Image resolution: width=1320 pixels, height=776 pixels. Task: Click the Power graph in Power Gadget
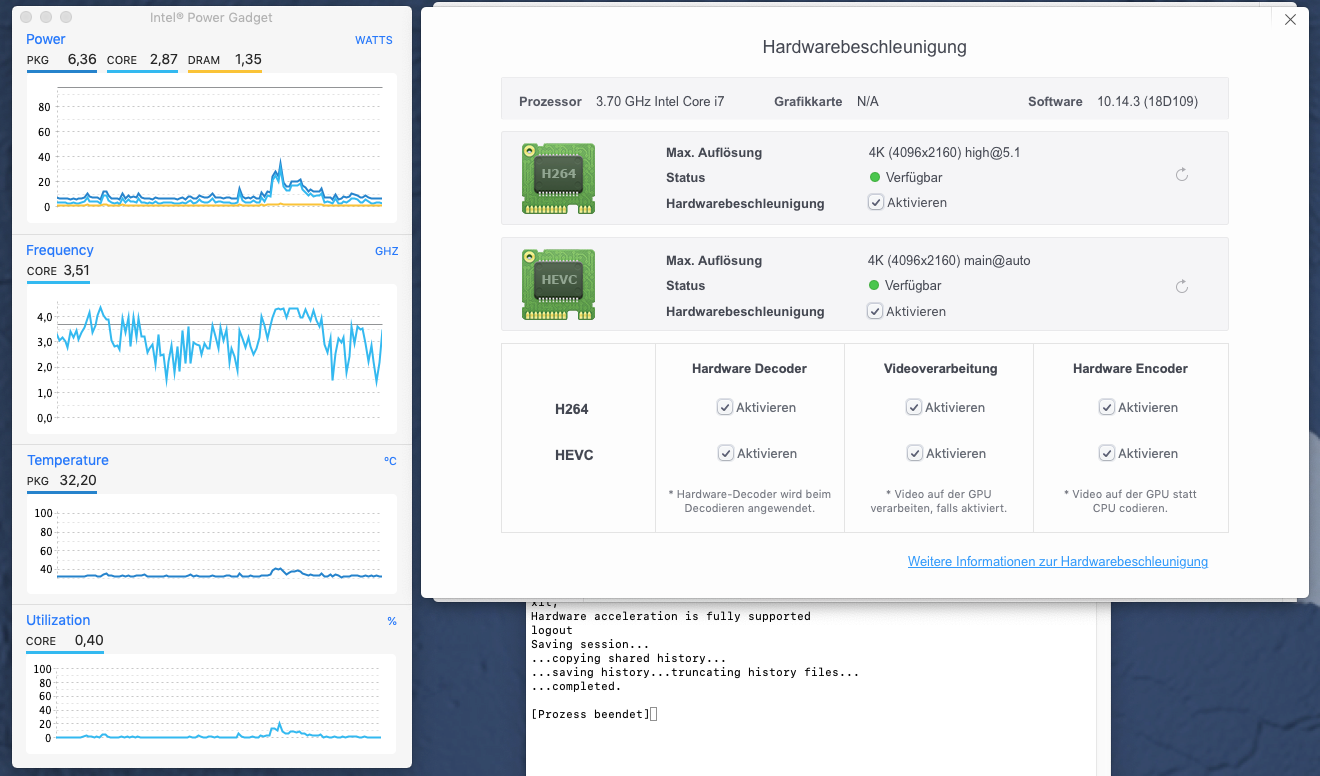point(211,148)
